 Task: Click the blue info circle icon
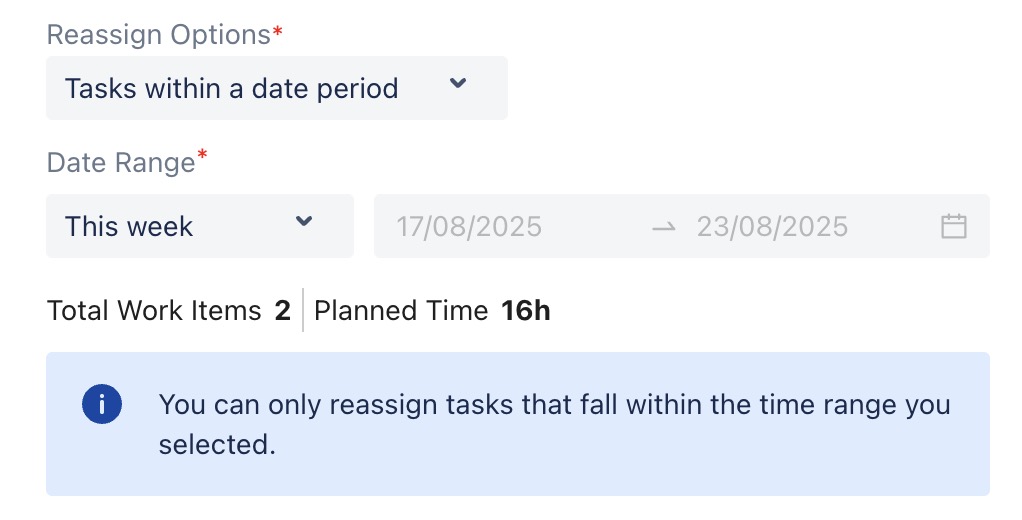point(102,405)
